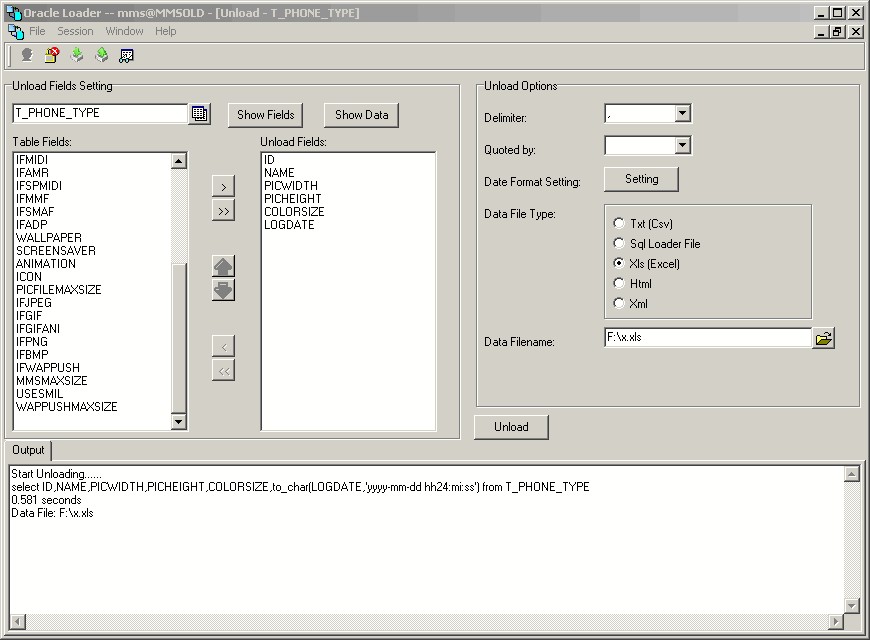Image resolution: width=870 pixels, height=640 pixels.
Task: Click the Unload button
Action: pyautogui.click(x=511, y=427)
